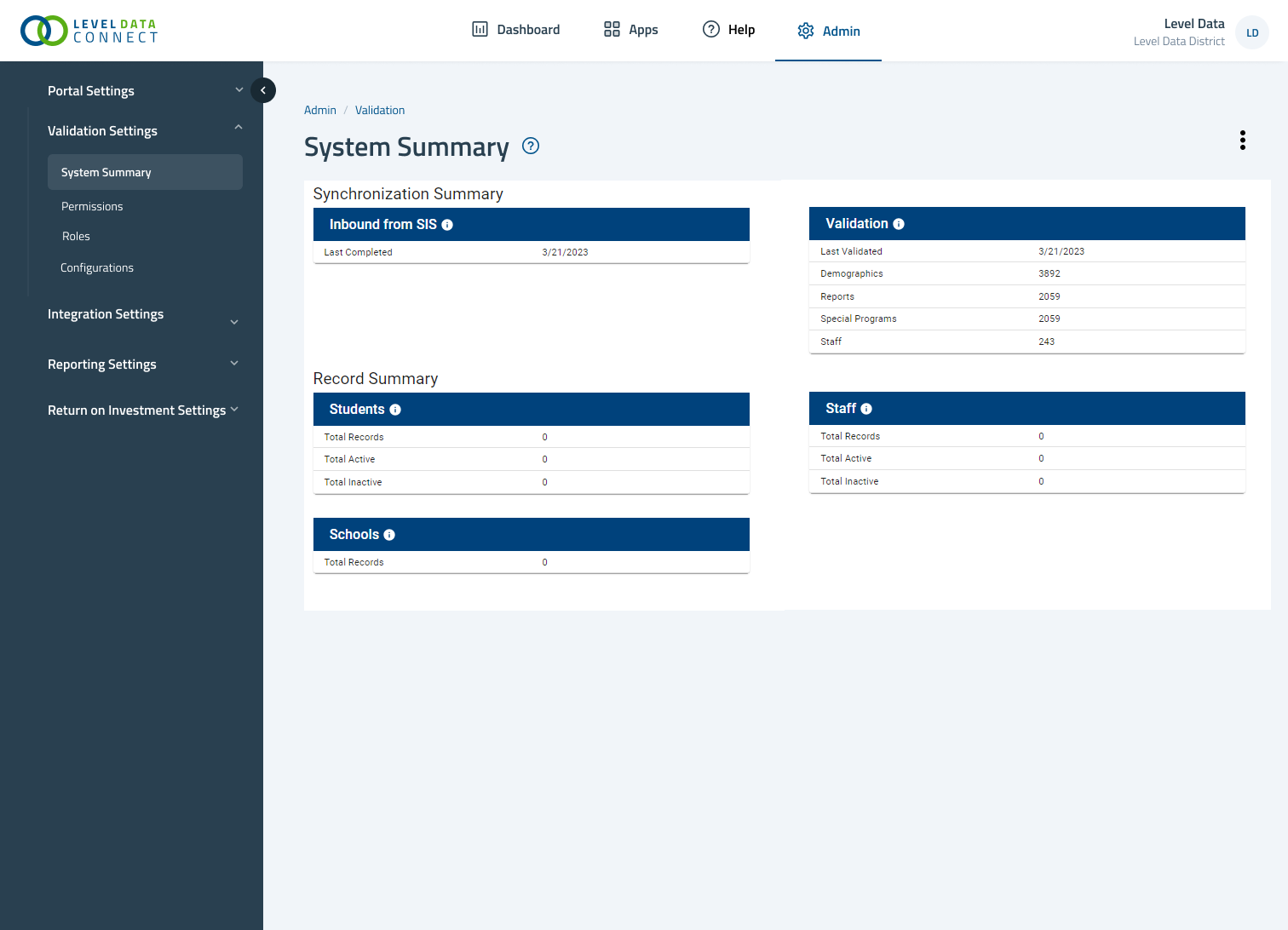Open the Dashboard tab

coord(516,30)
